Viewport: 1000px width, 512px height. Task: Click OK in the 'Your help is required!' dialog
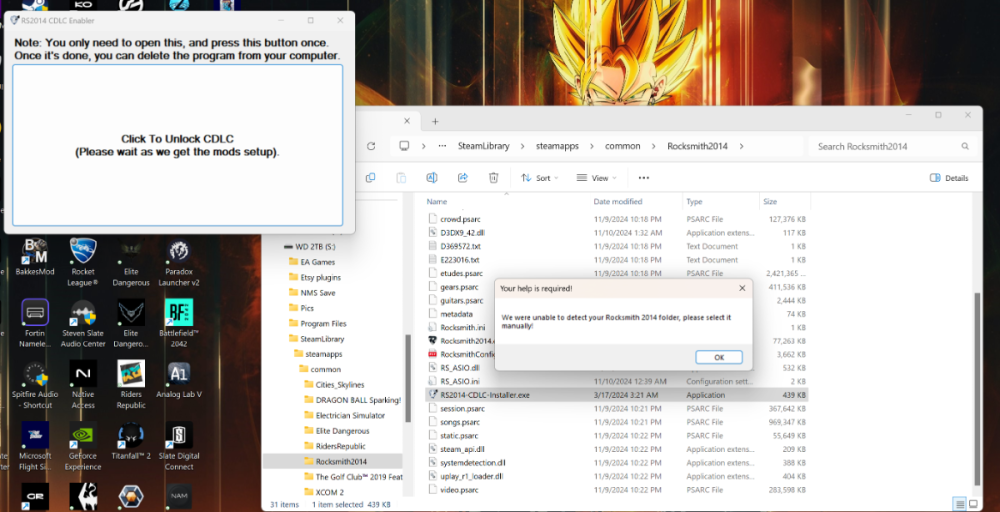(x=719, y=357)
